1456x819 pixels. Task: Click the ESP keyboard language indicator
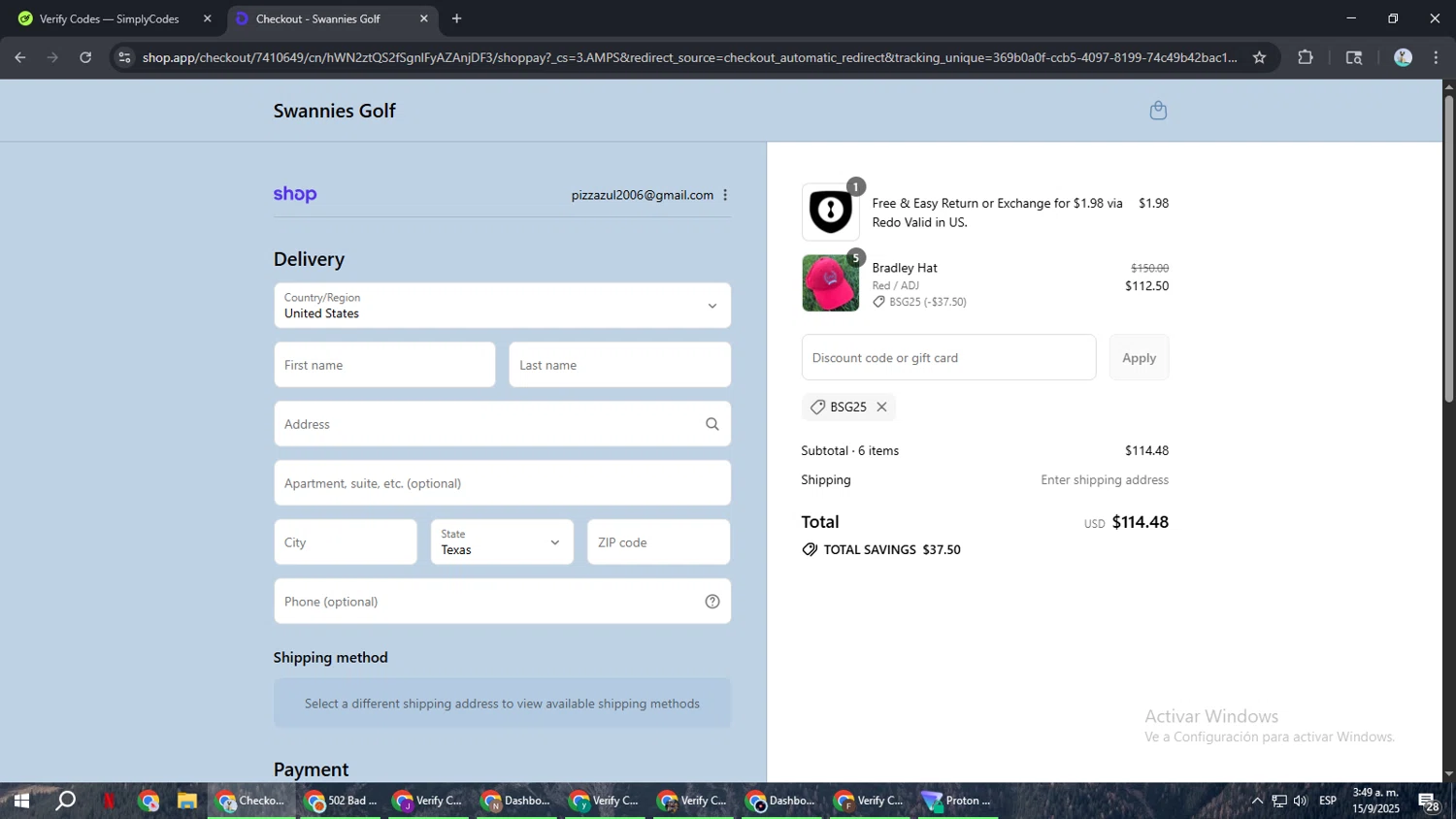[x=1328, y=801]
